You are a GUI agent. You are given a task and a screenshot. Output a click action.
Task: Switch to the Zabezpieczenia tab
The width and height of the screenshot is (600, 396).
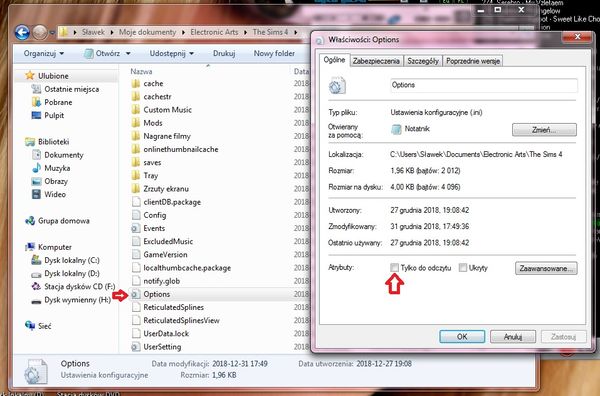point(376,61)
